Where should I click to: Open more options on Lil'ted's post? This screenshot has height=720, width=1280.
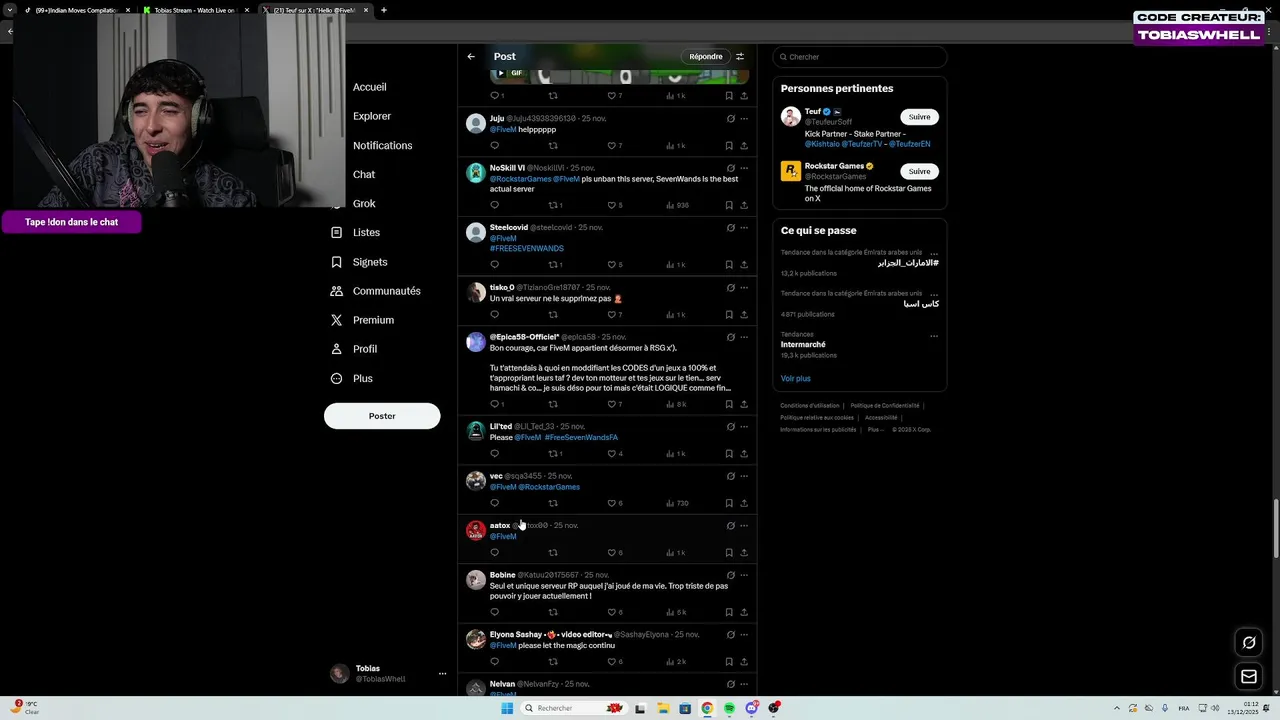(744, 427)
